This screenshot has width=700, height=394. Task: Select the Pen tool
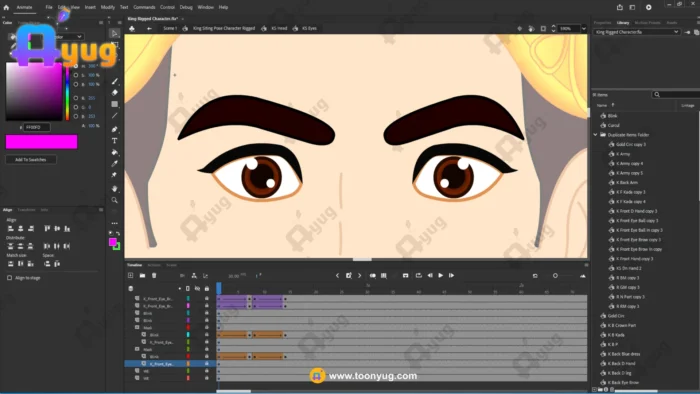[x=115, y=129]
